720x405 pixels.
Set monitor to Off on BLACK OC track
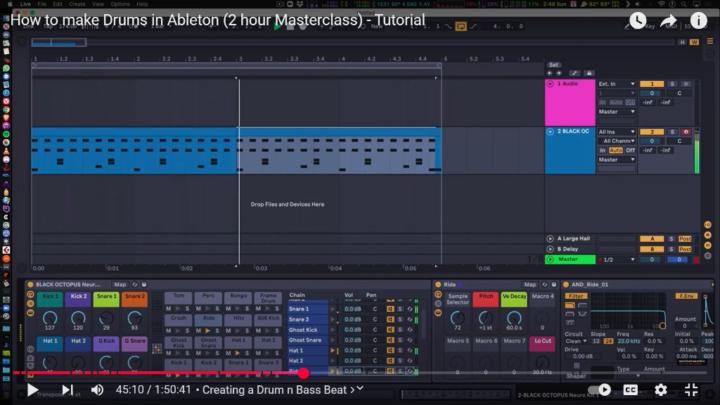(630, 150)
